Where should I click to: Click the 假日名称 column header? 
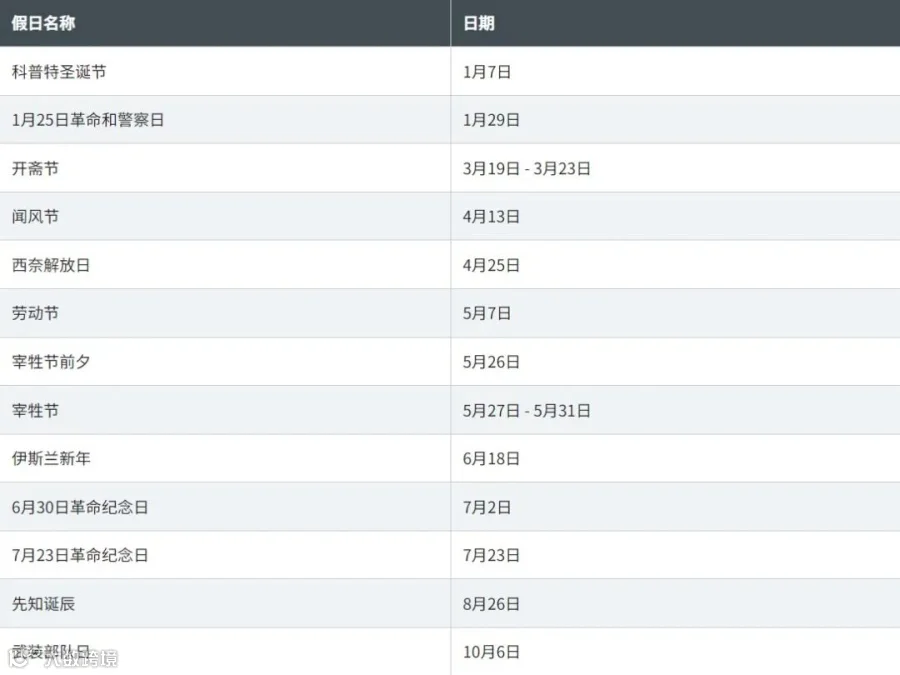coord(44,23)
